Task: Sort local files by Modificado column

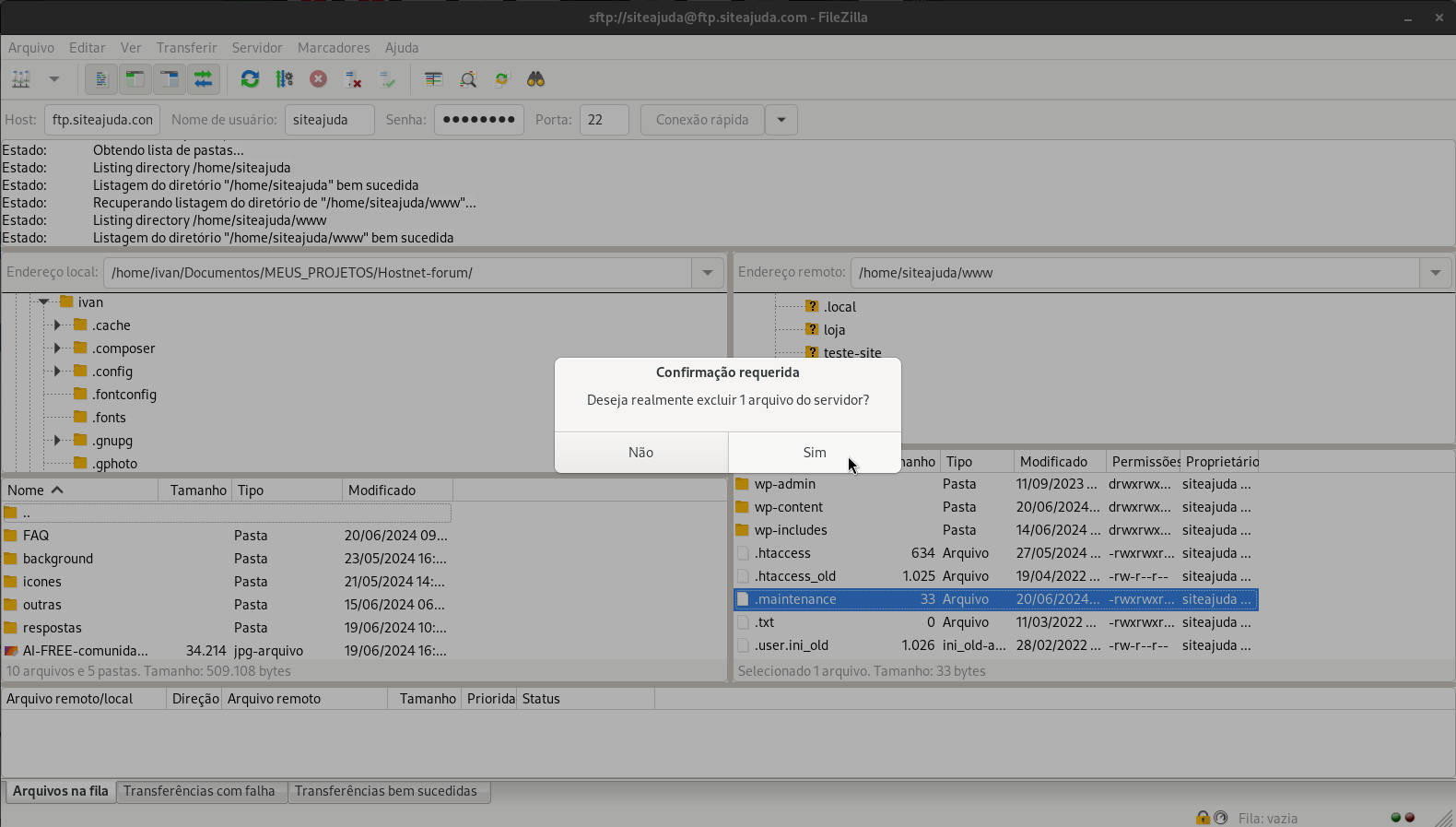Action: [397, 490]
